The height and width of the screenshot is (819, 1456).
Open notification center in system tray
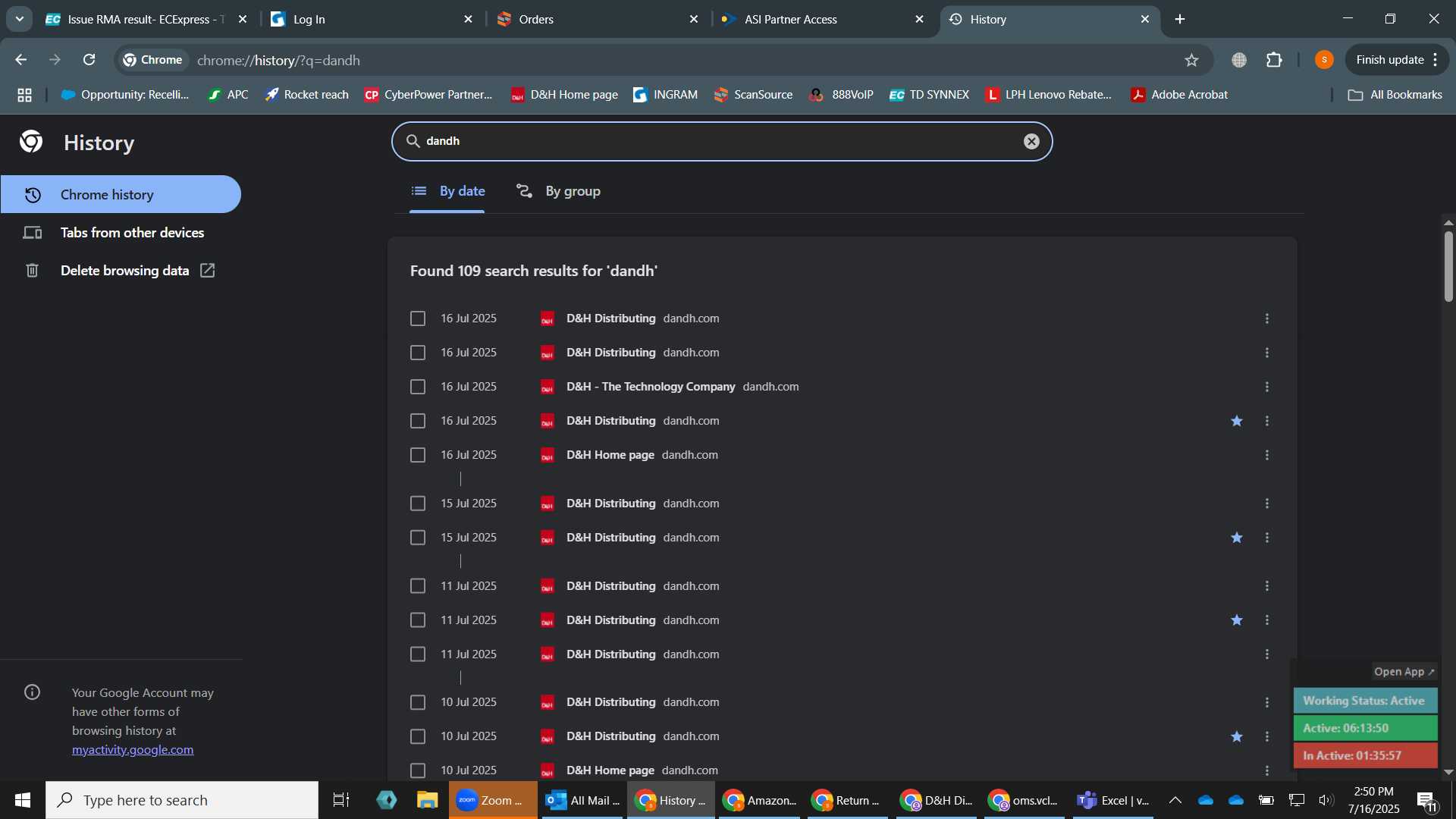(x=1426, y=800)
